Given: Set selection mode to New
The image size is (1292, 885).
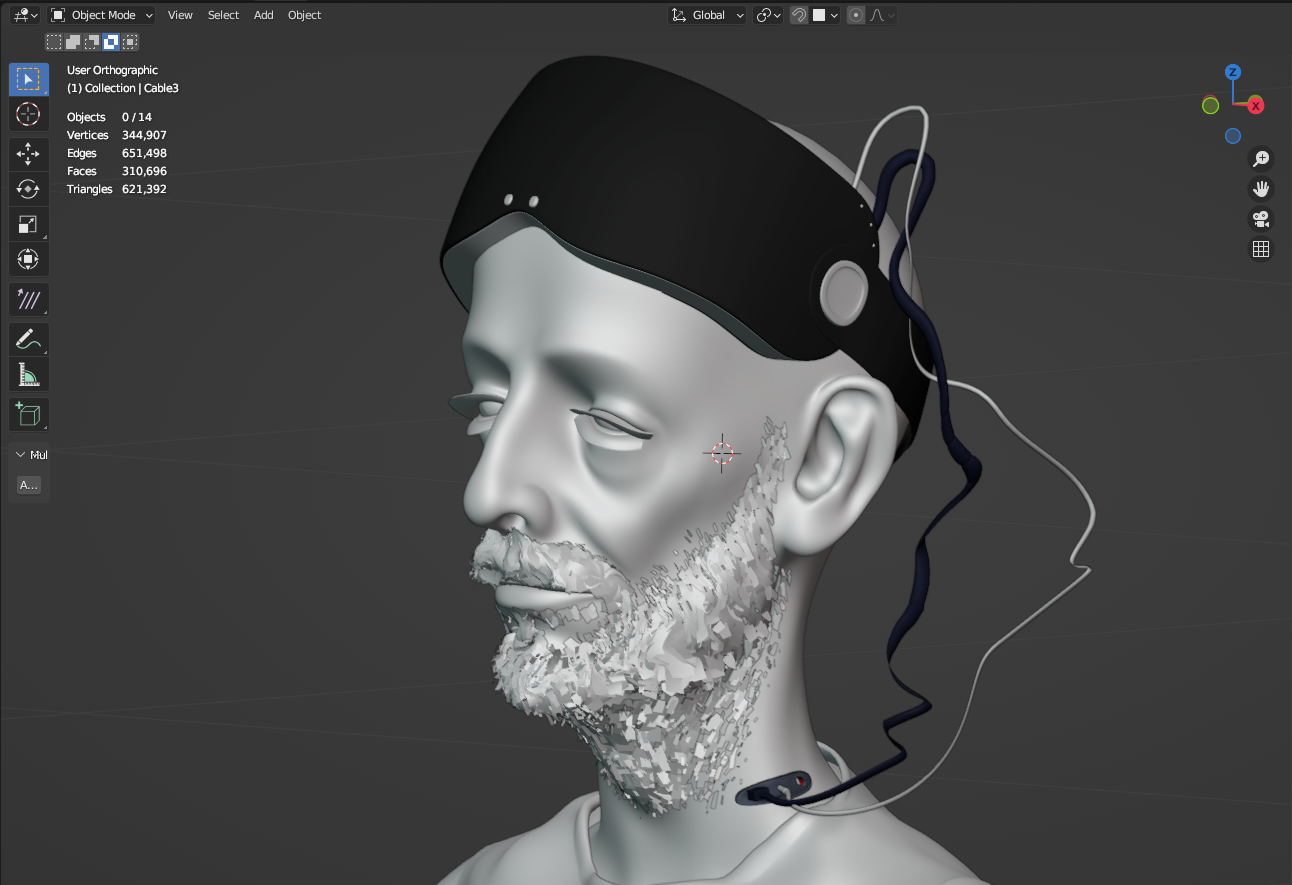Looking at the screenshot, I should (54, 42).
